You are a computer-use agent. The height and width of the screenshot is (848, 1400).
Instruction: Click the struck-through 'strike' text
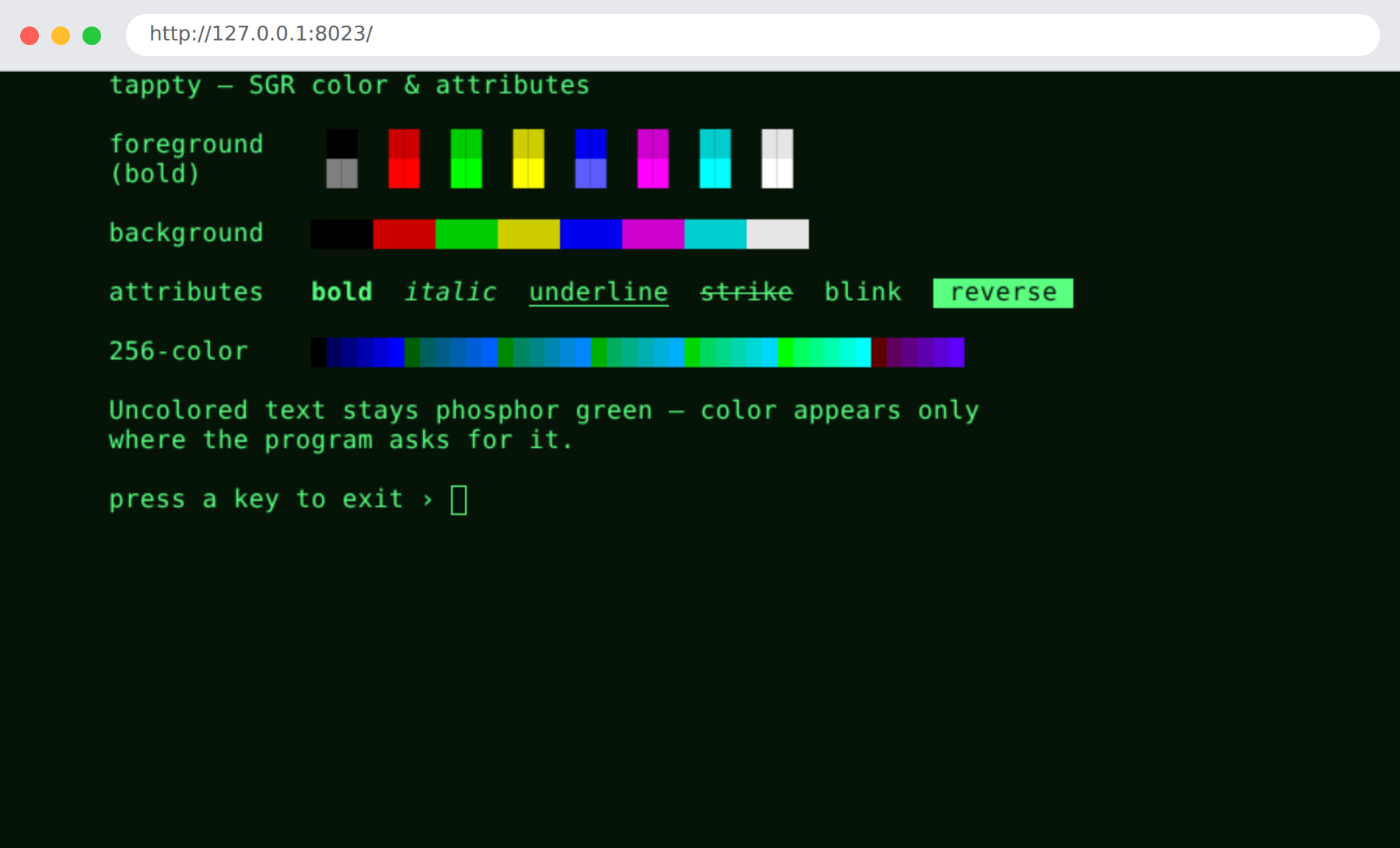point(747,292)
